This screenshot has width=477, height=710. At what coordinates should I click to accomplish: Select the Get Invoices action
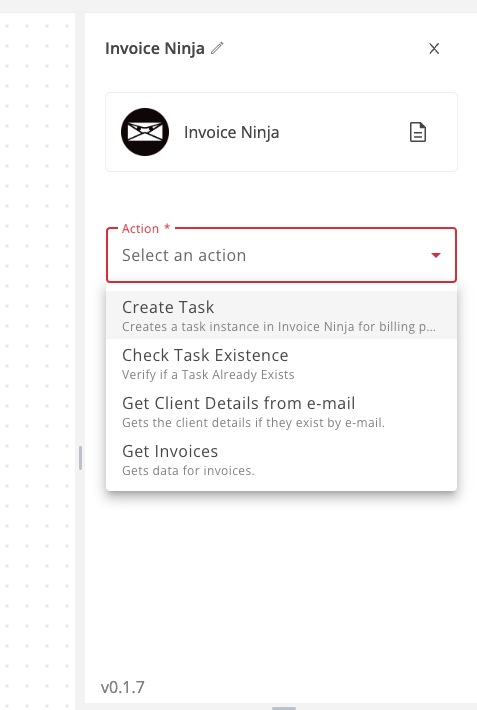tap(281, 459)
